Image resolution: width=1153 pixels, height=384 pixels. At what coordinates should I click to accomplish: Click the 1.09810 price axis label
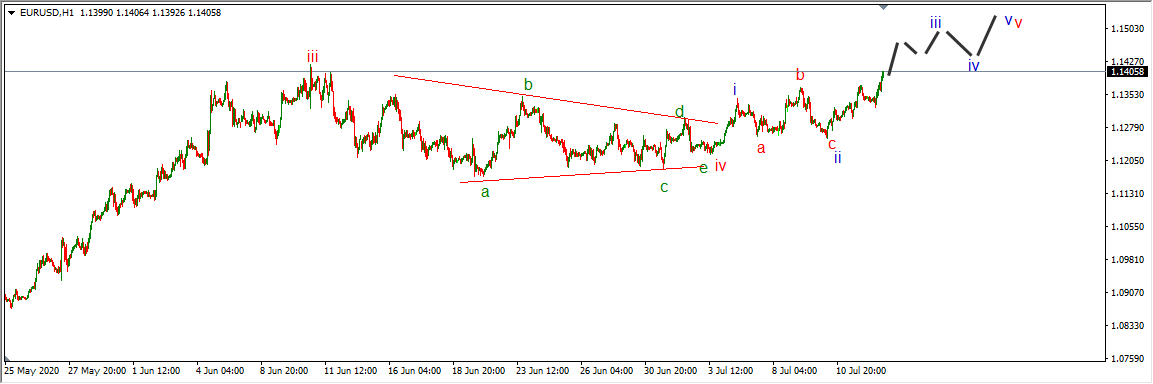(x=1127, y=260)
